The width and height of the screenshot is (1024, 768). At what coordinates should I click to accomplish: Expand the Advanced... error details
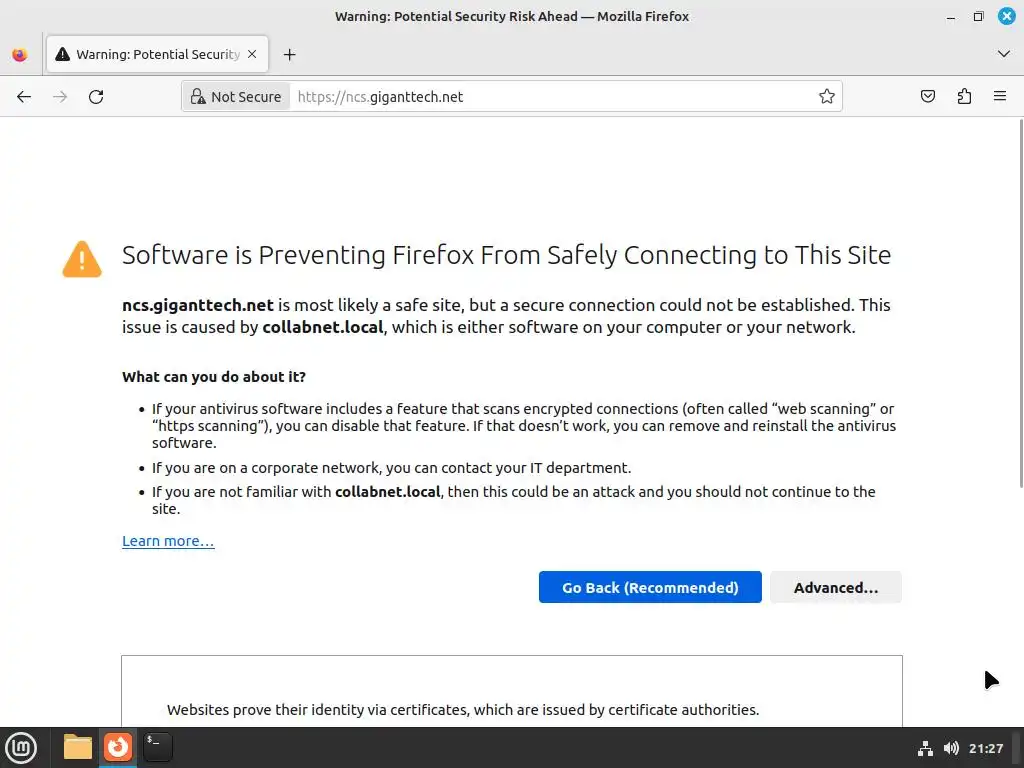click(835, 588)
